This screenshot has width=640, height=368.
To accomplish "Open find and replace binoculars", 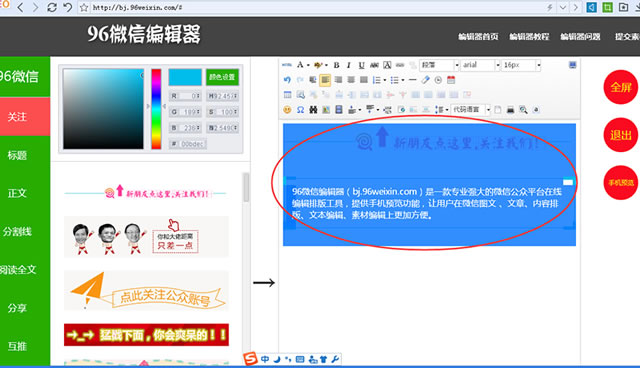I will [x=313, y=110].
